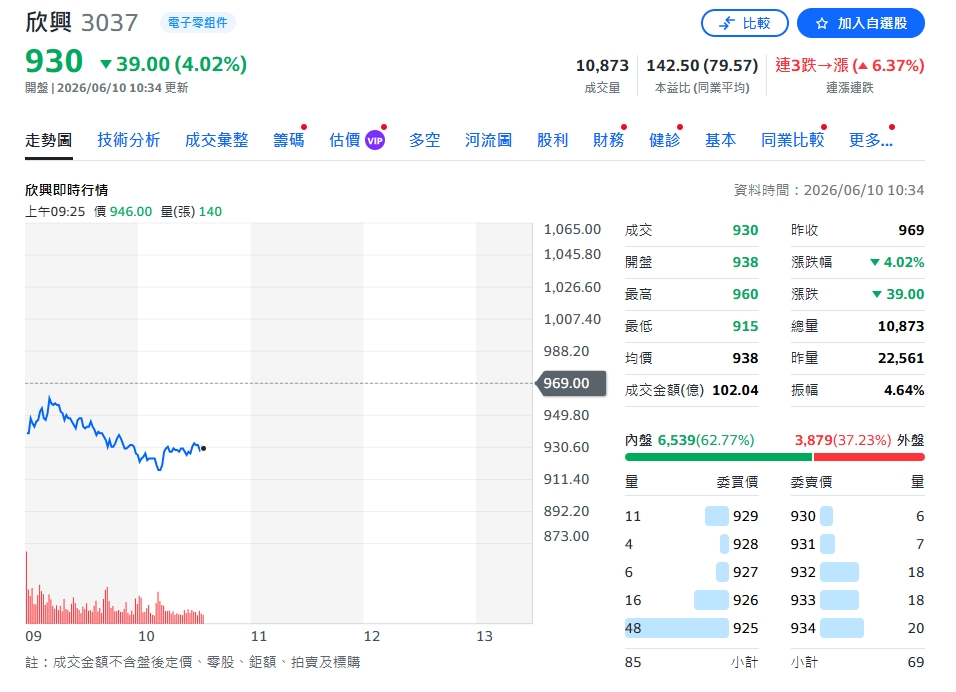Click bid price 926 row

pos(691,601)
